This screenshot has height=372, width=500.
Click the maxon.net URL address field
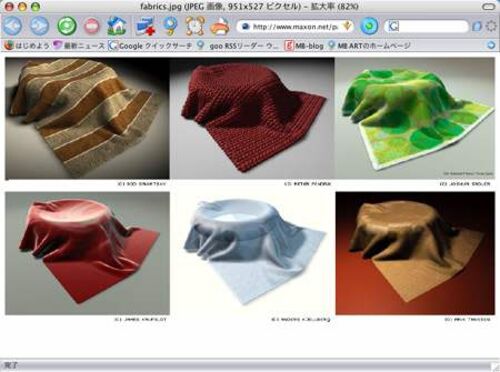point(295,27)
